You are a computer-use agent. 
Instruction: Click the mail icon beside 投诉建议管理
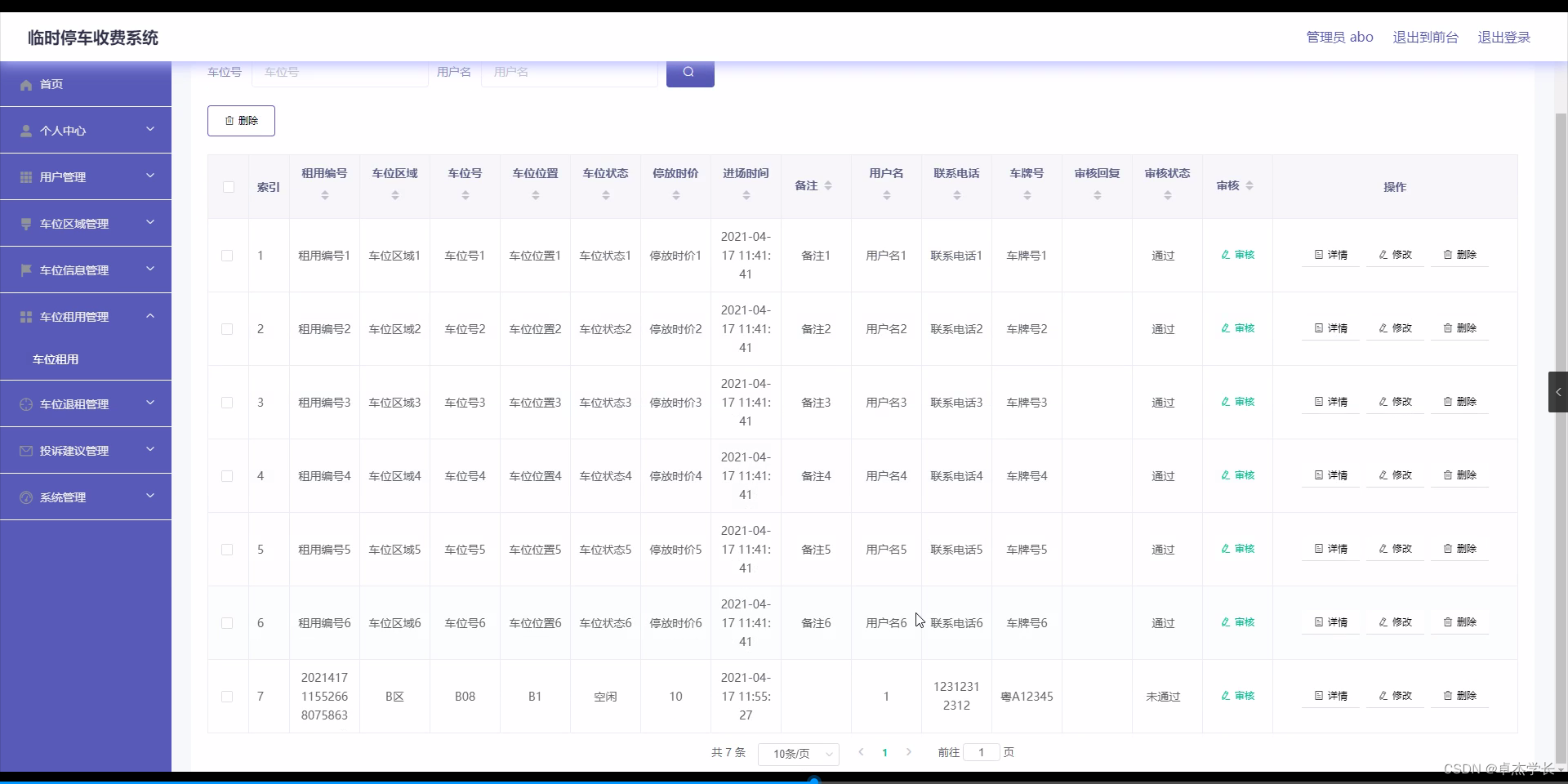tap(26, 451)
